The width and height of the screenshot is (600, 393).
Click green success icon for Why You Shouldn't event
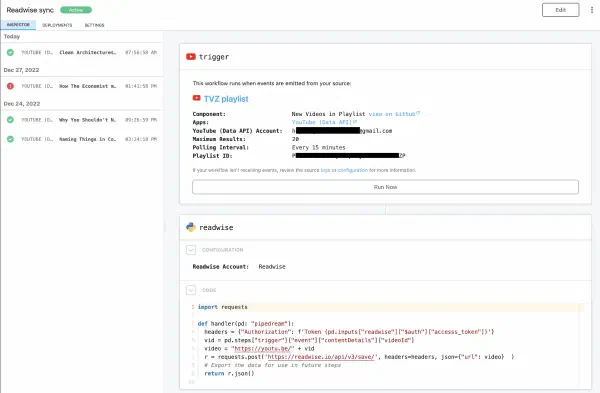tap(10, 120)
